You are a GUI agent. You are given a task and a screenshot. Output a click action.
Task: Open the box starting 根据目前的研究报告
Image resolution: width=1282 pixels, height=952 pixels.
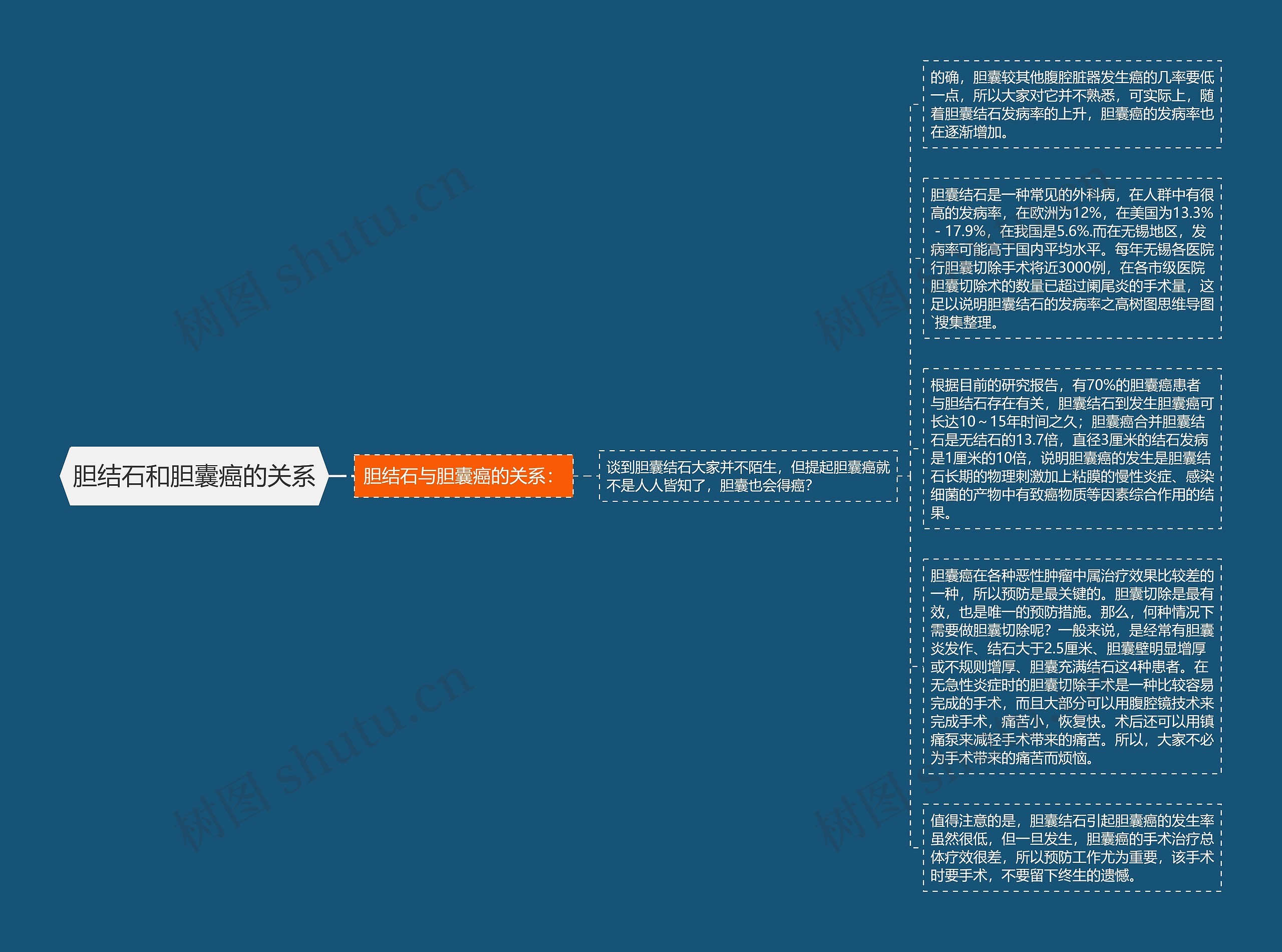[x=1072, y=448]
